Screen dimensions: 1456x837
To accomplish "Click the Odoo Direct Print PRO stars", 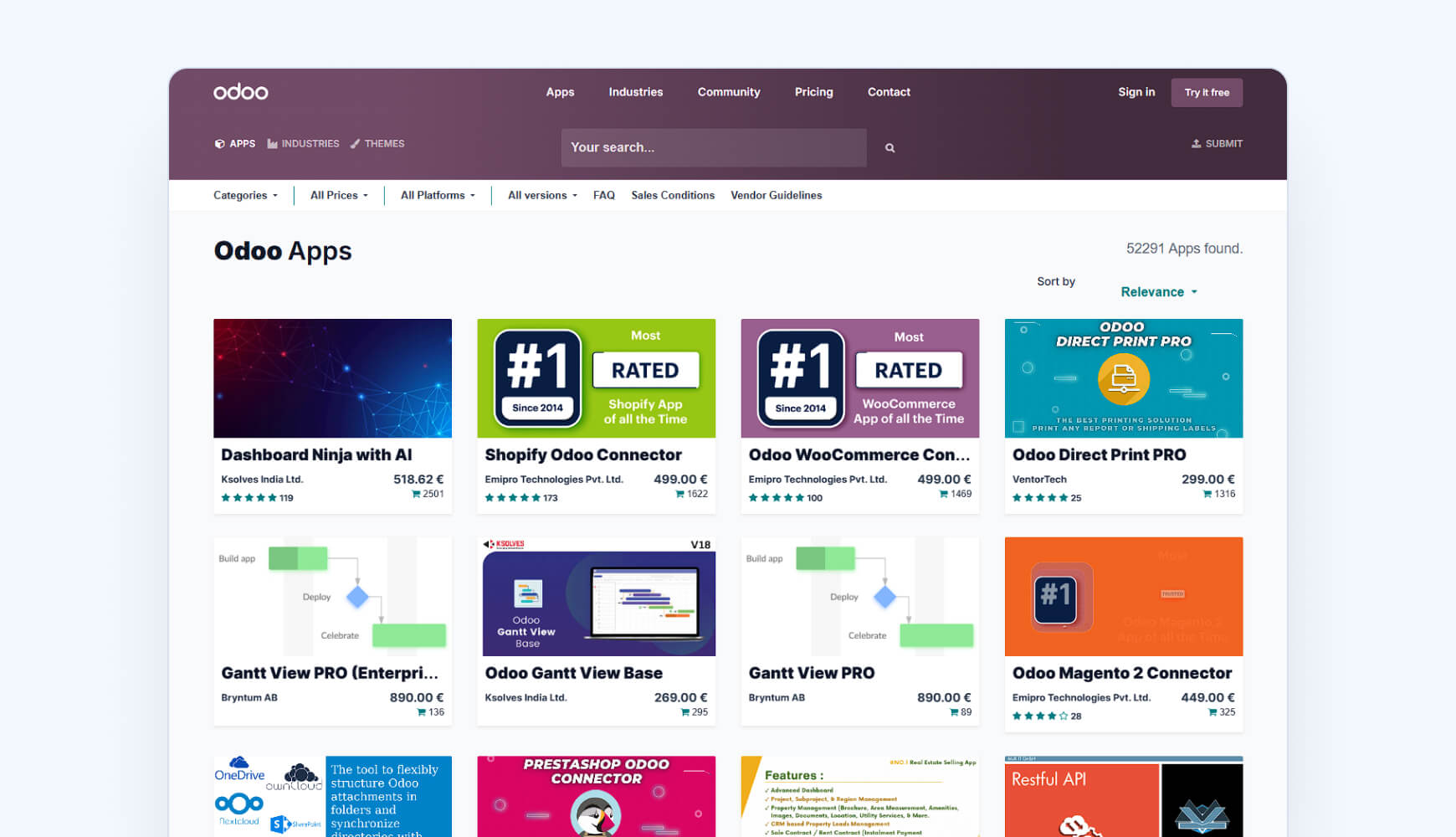I will click(x=1040, y=498).
